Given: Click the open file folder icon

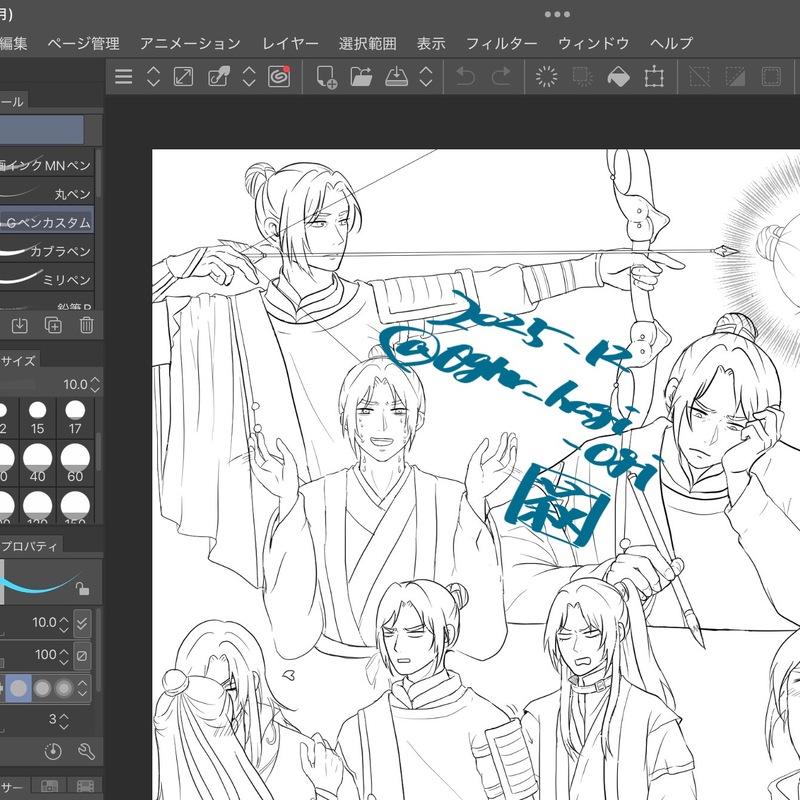Looking at the screenshot, I should [x=361, y=76].
